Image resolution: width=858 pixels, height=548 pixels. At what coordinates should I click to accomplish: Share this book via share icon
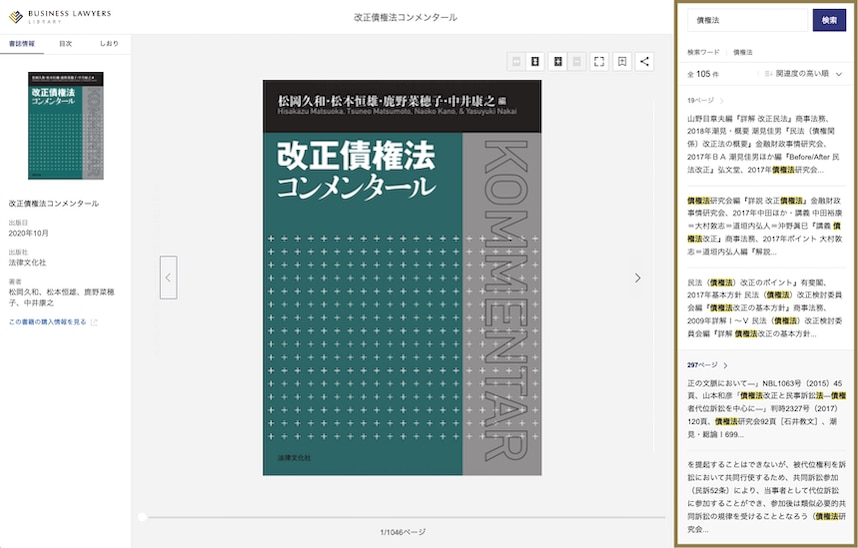coord(645,62)
